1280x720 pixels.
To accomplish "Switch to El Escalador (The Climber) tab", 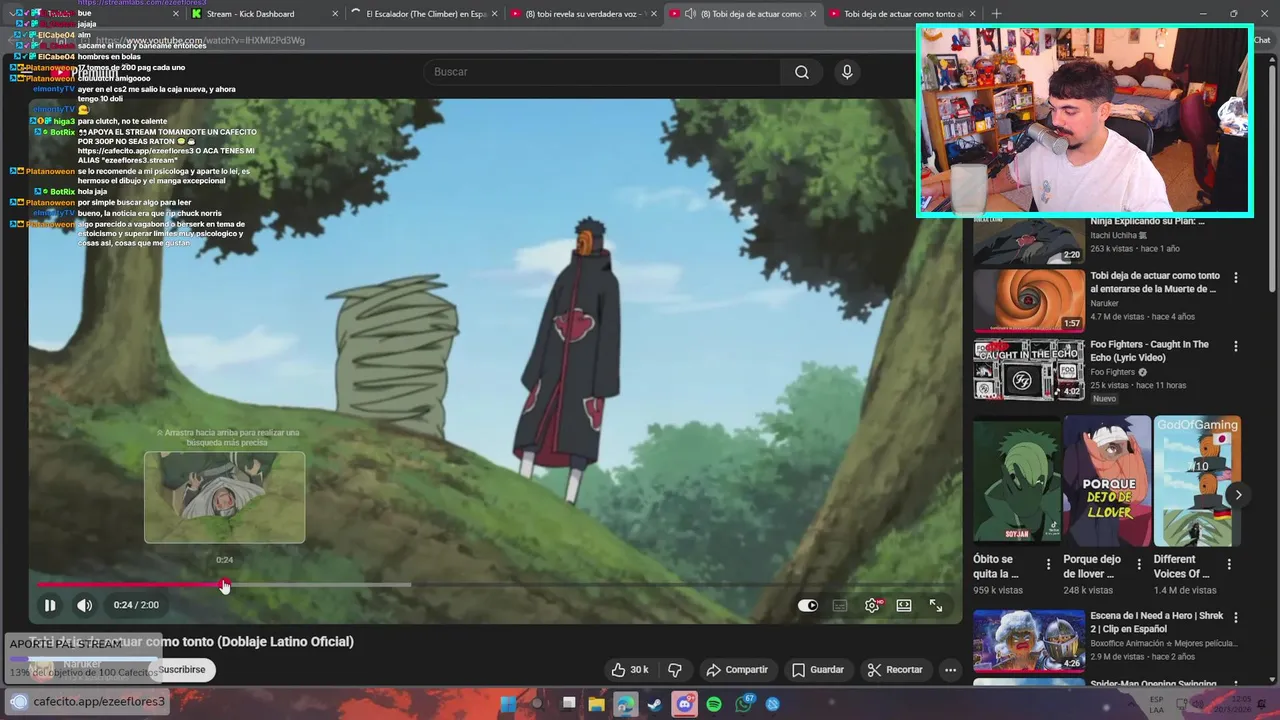I will 425,14.
